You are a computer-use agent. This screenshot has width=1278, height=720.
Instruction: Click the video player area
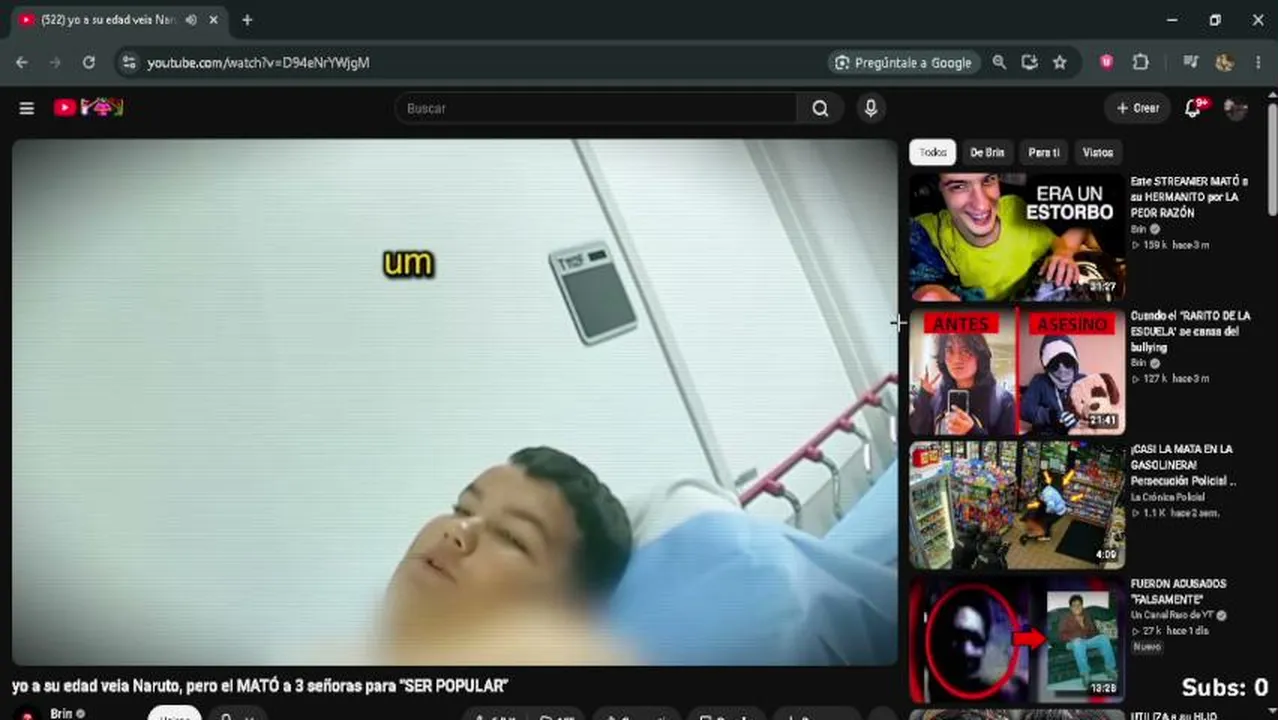[x=455, y=402]
